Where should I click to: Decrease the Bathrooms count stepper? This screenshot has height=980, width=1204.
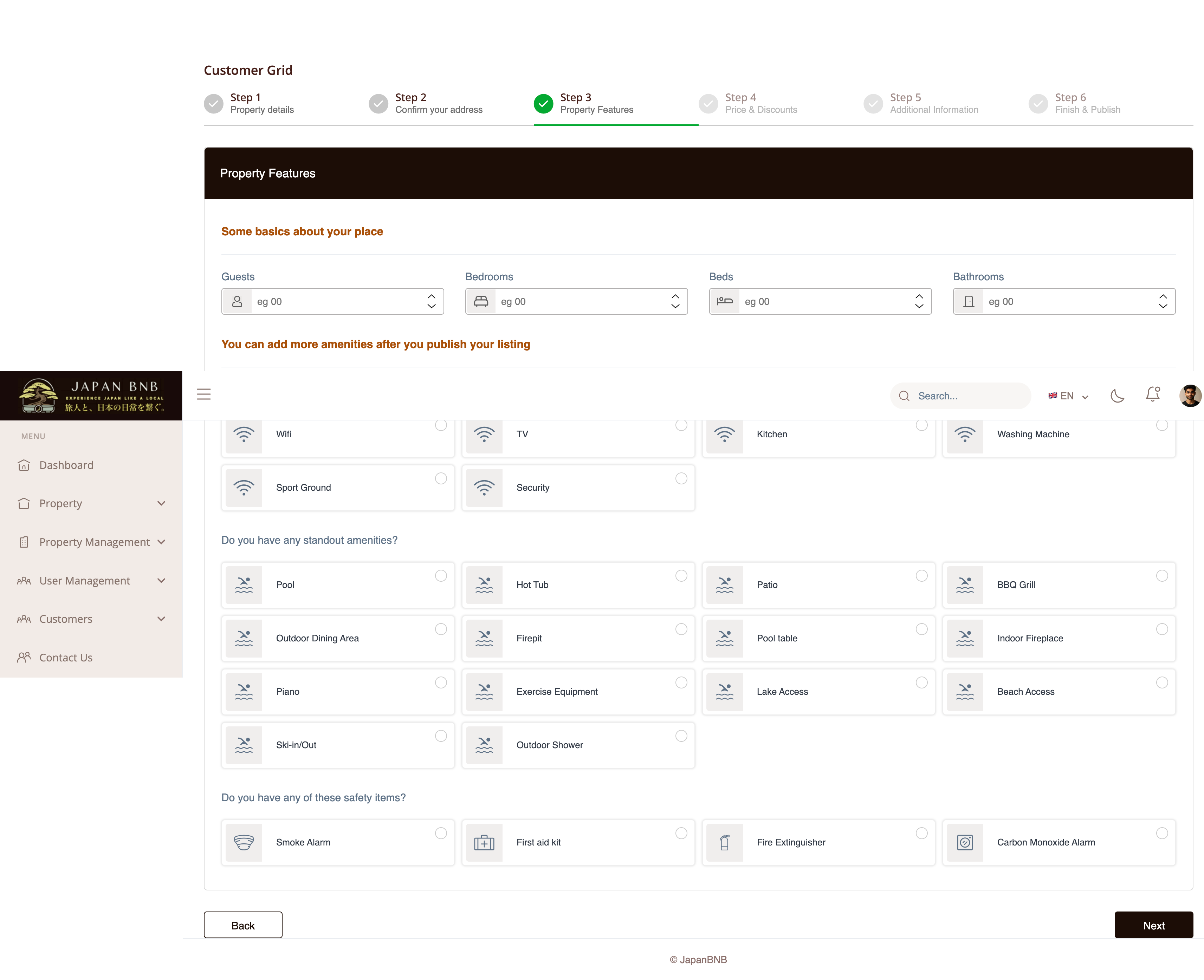pyautogui.click(x=1163, y=306)
